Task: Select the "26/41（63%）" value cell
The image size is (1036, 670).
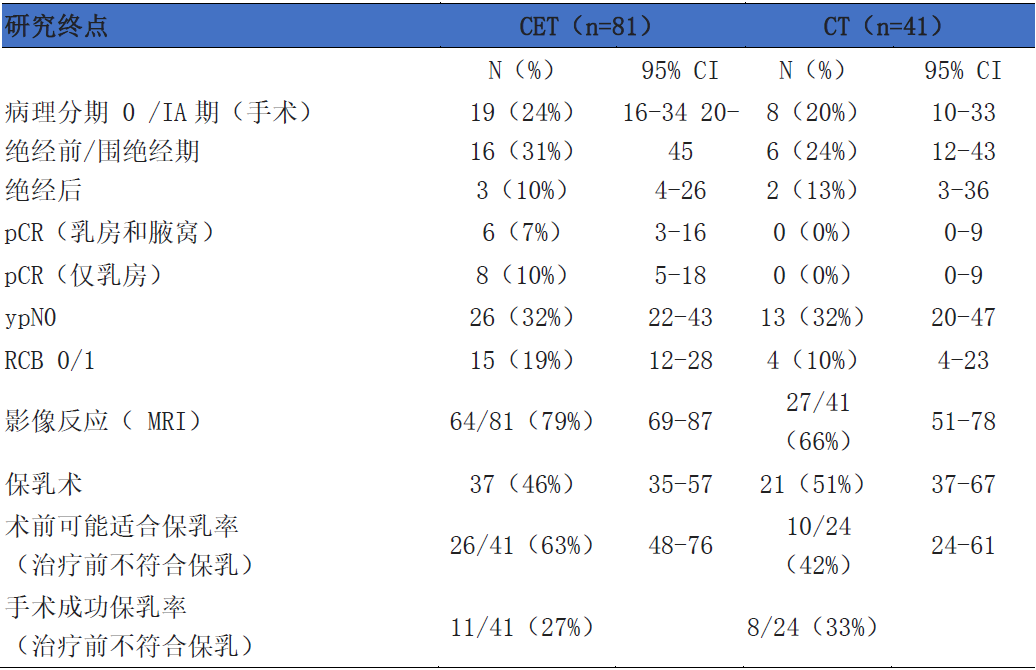Action: click(x=522, y=545)
